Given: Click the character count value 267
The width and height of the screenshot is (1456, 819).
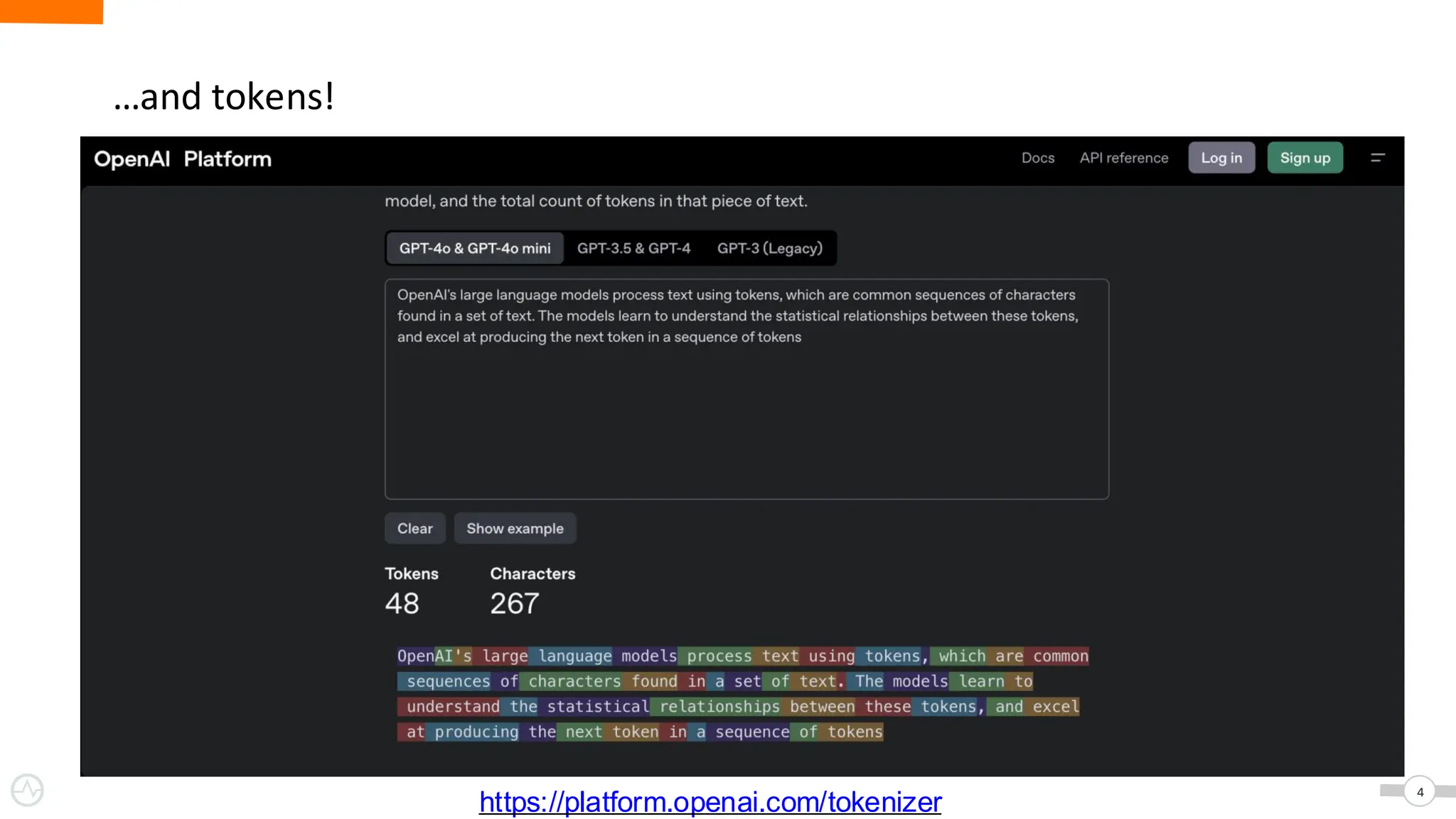Looking at the screenshot, I should pyautogui.click(x=515, y=604).
